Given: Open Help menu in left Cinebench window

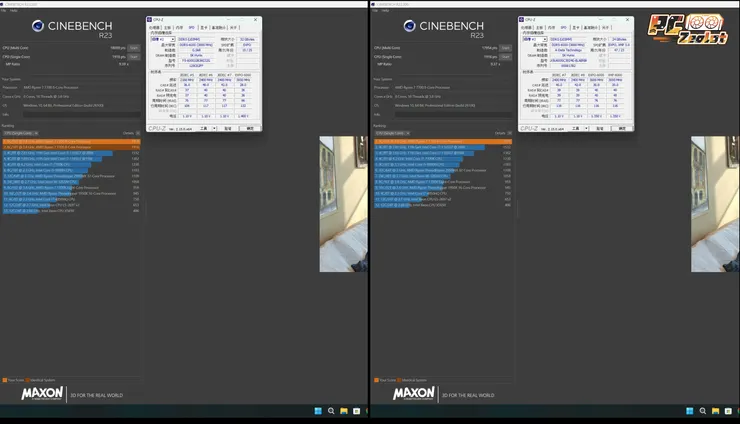Looking at the screenshot, I should [x=14, y=10].
